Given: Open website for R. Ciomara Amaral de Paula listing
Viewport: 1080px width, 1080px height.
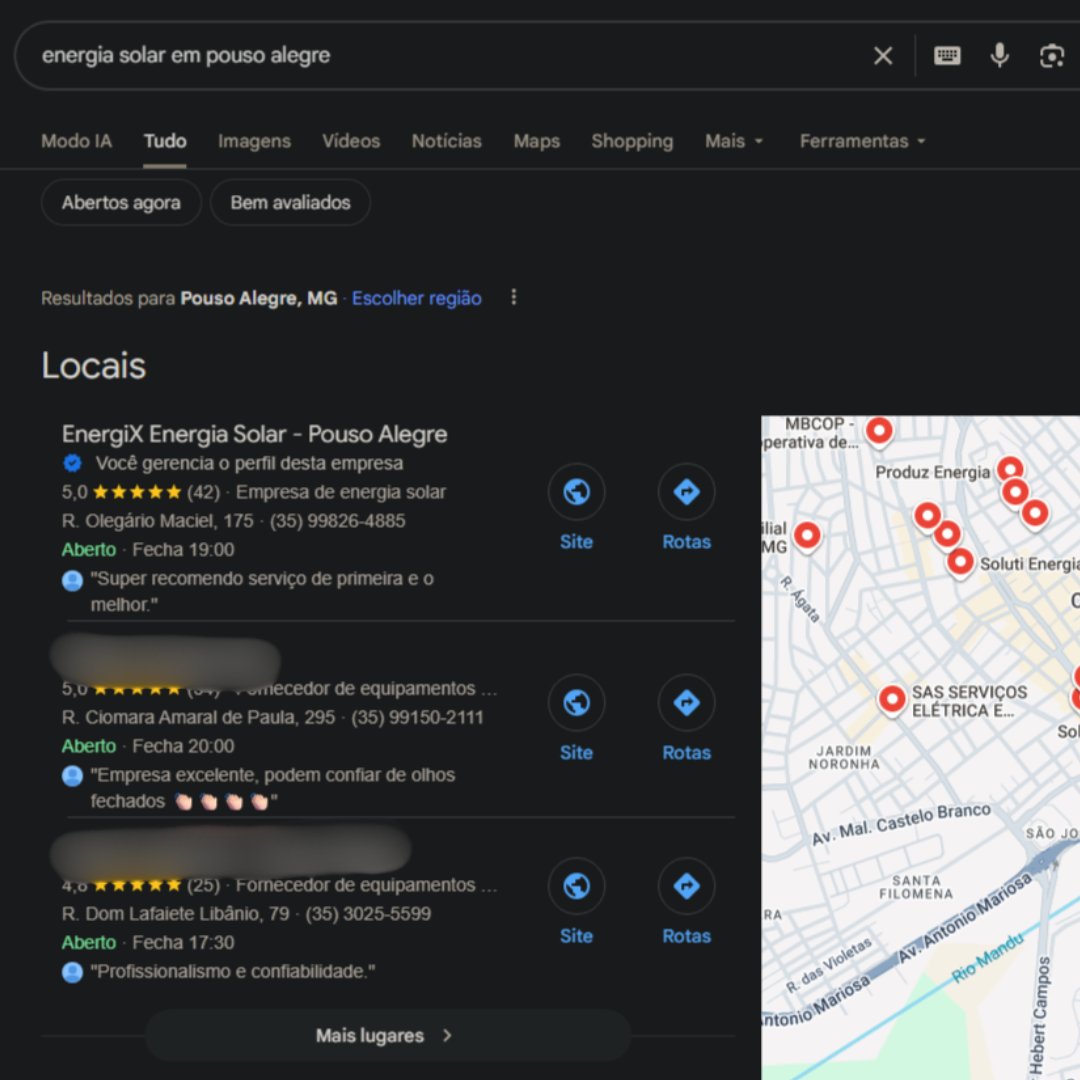Looking at the screenshot, I should point(576,703).
